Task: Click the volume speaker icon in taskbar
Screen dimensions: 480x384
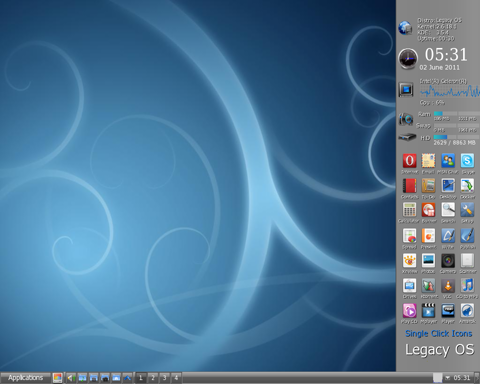Action: (71, 378)
